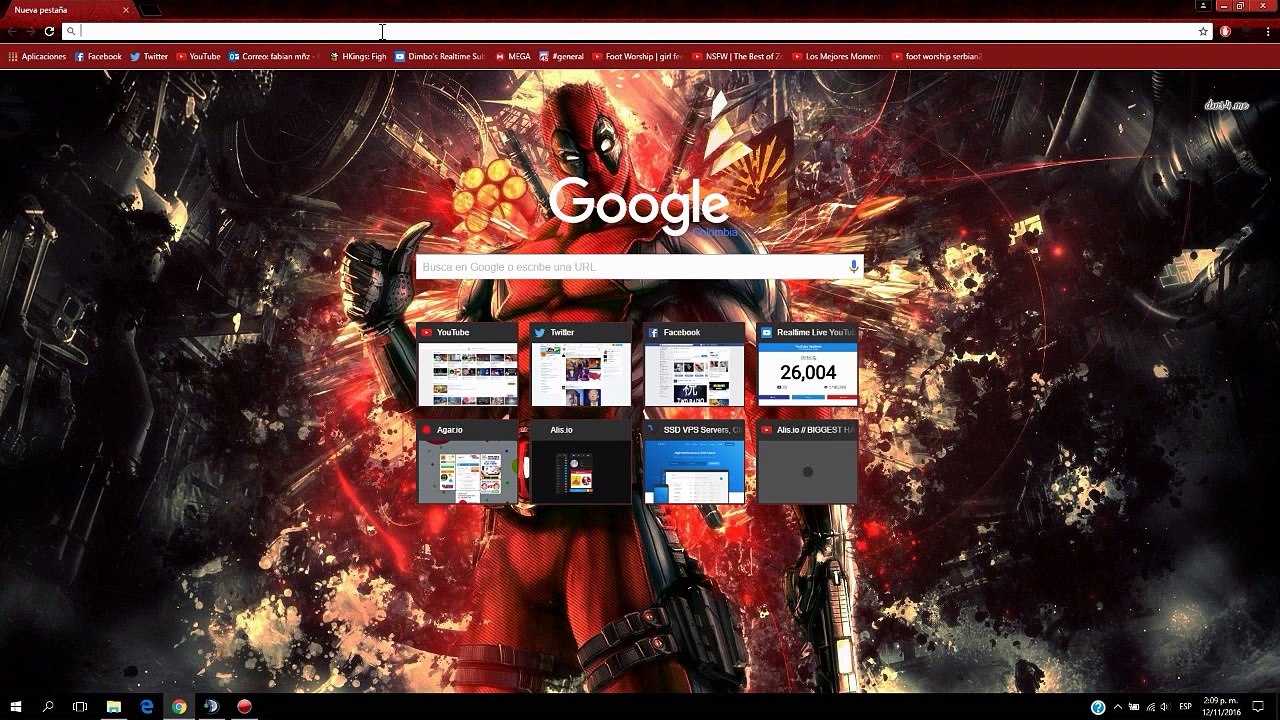Bookmark this page with the star icon
This screenshot has height=720, width=1280.
(x=1203, y=31)
